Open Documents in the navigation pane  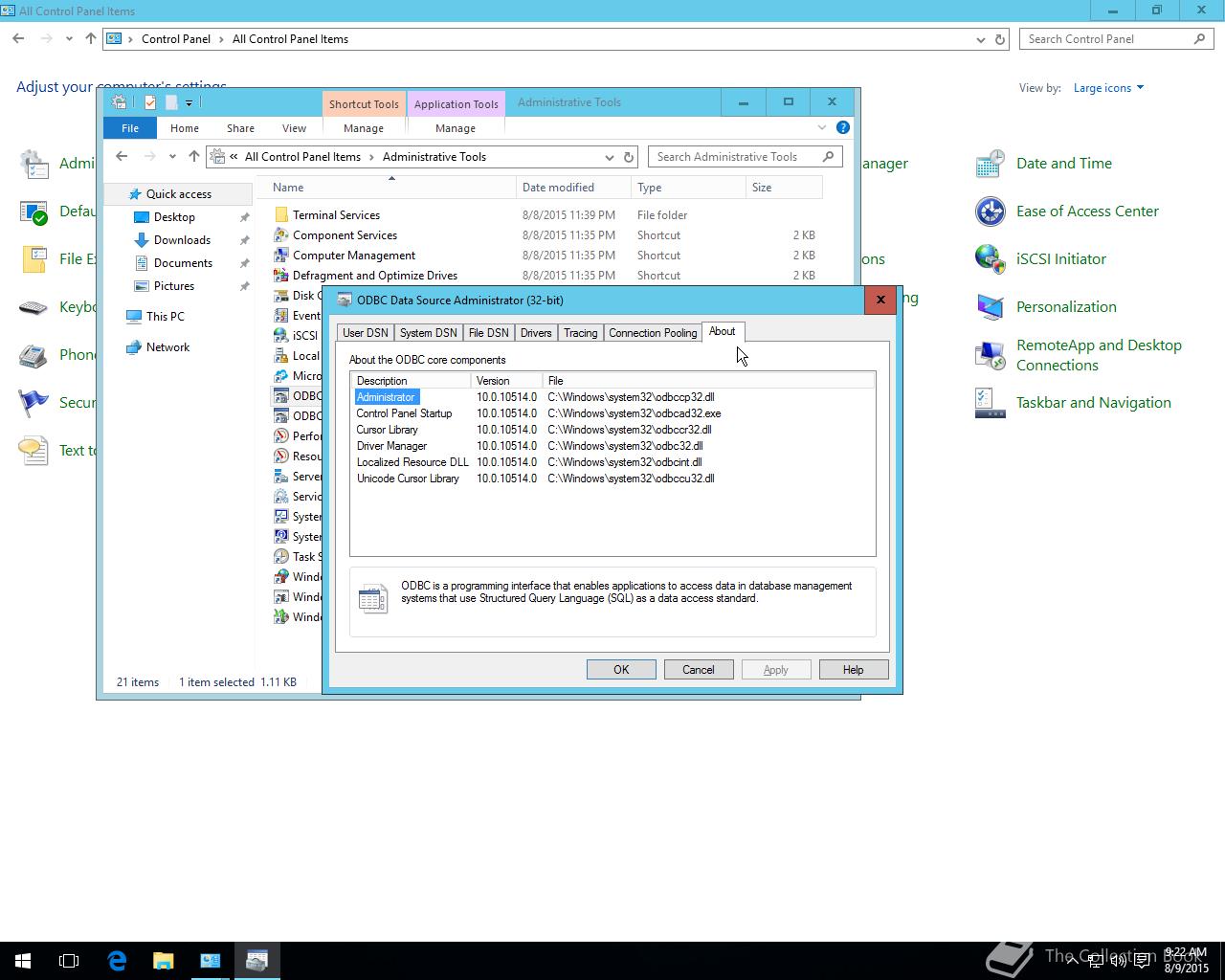click(183, 263)
